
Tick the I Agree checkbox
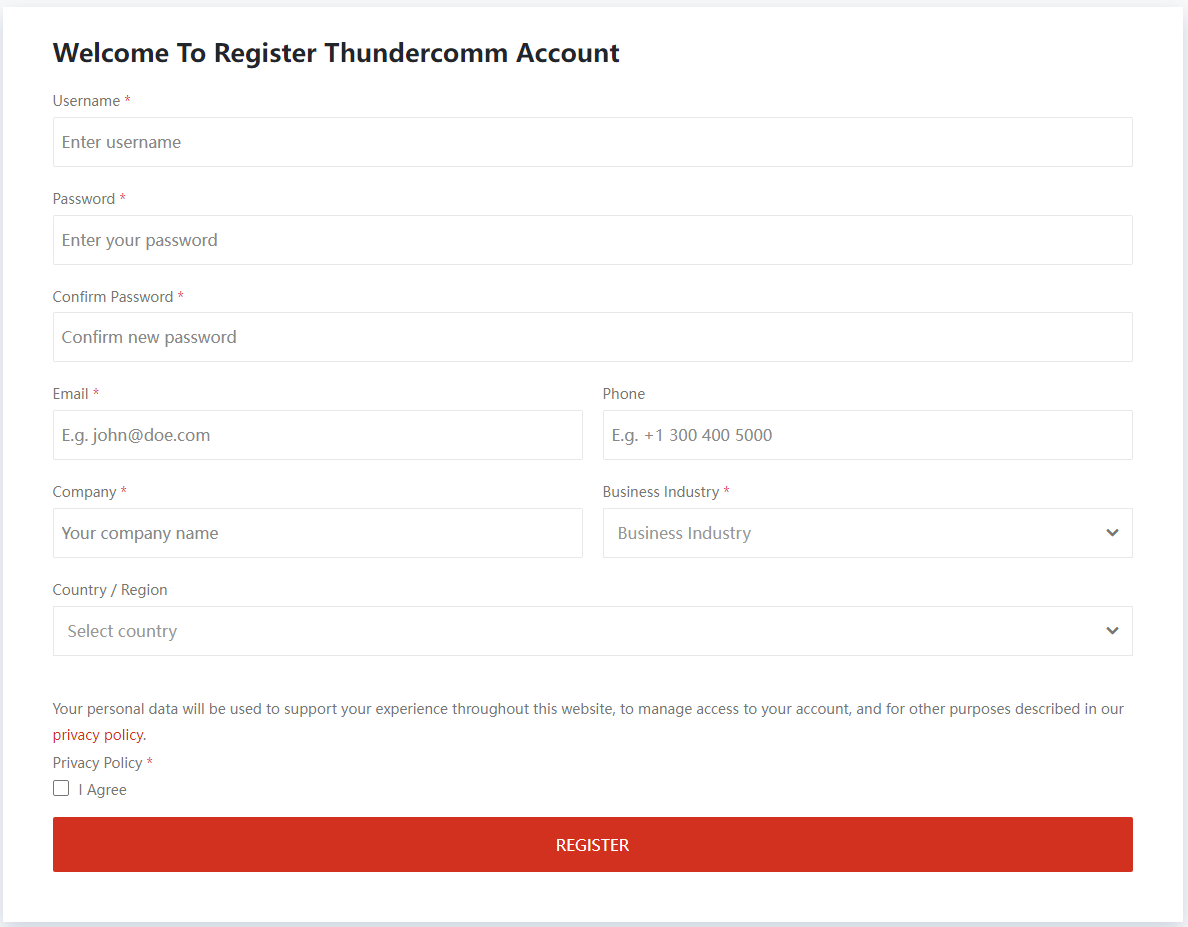click(x=61, y=788)
